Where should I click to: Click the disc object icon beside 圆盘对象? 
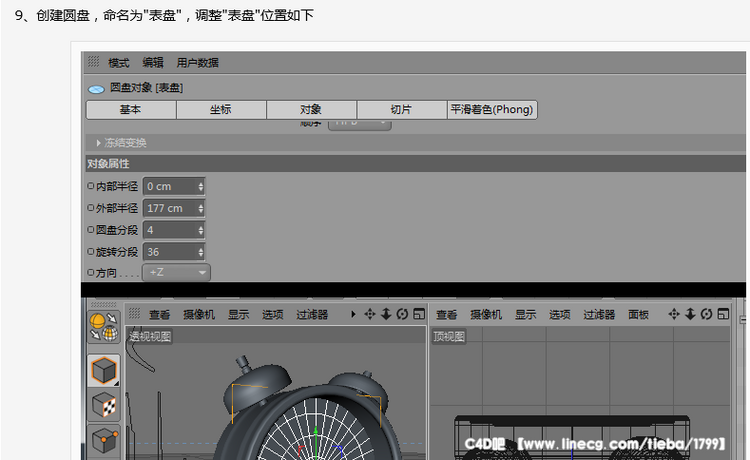coord(96,89)
